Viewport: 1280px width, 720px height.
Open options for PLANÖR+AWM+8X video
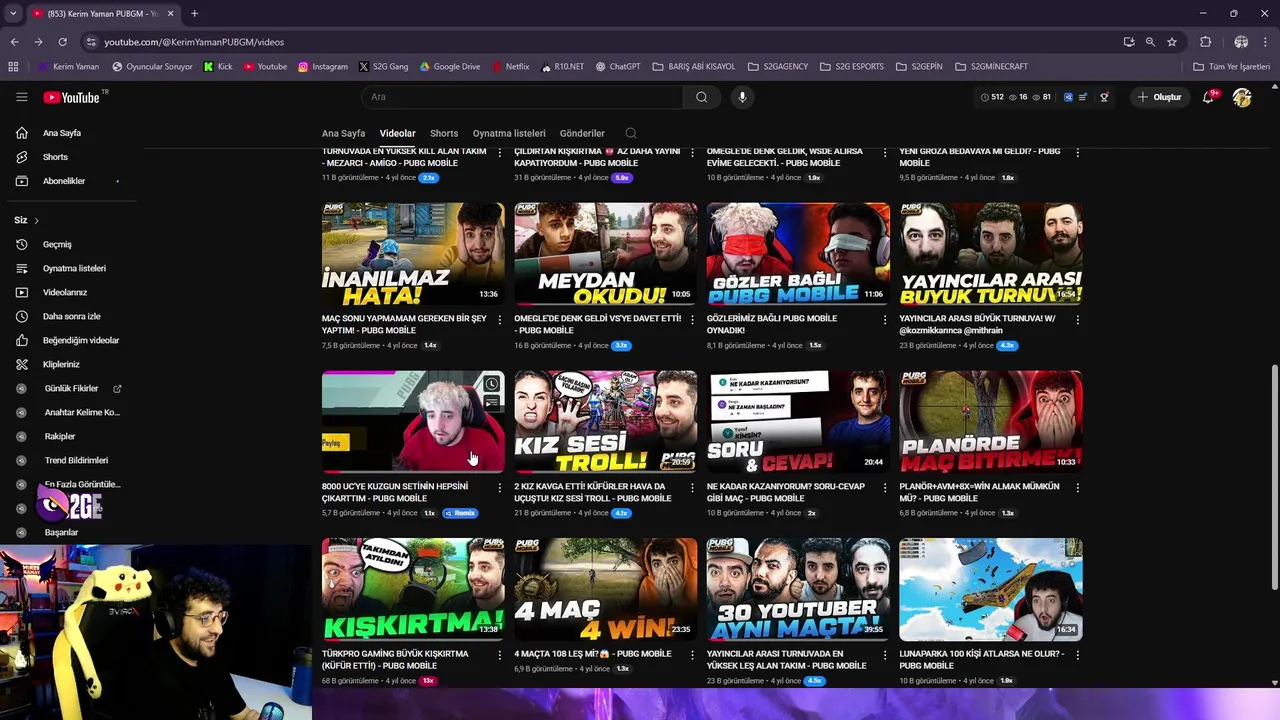pos(1077,488)
